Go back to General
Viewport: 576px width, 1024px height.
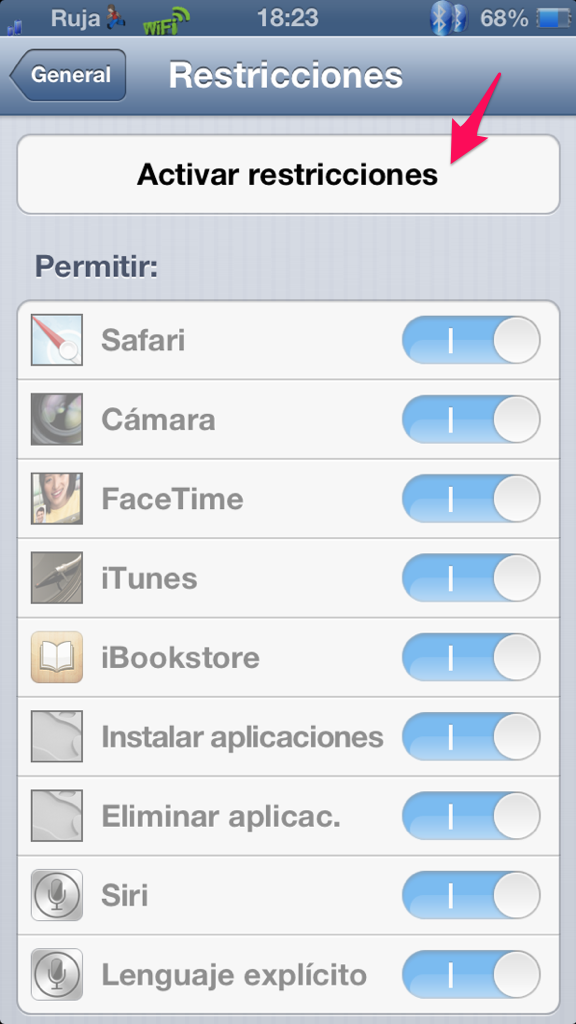coord(68,75)
